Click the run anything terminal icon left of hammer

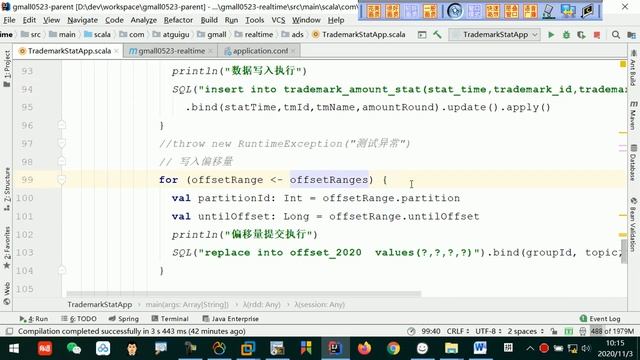422,35
